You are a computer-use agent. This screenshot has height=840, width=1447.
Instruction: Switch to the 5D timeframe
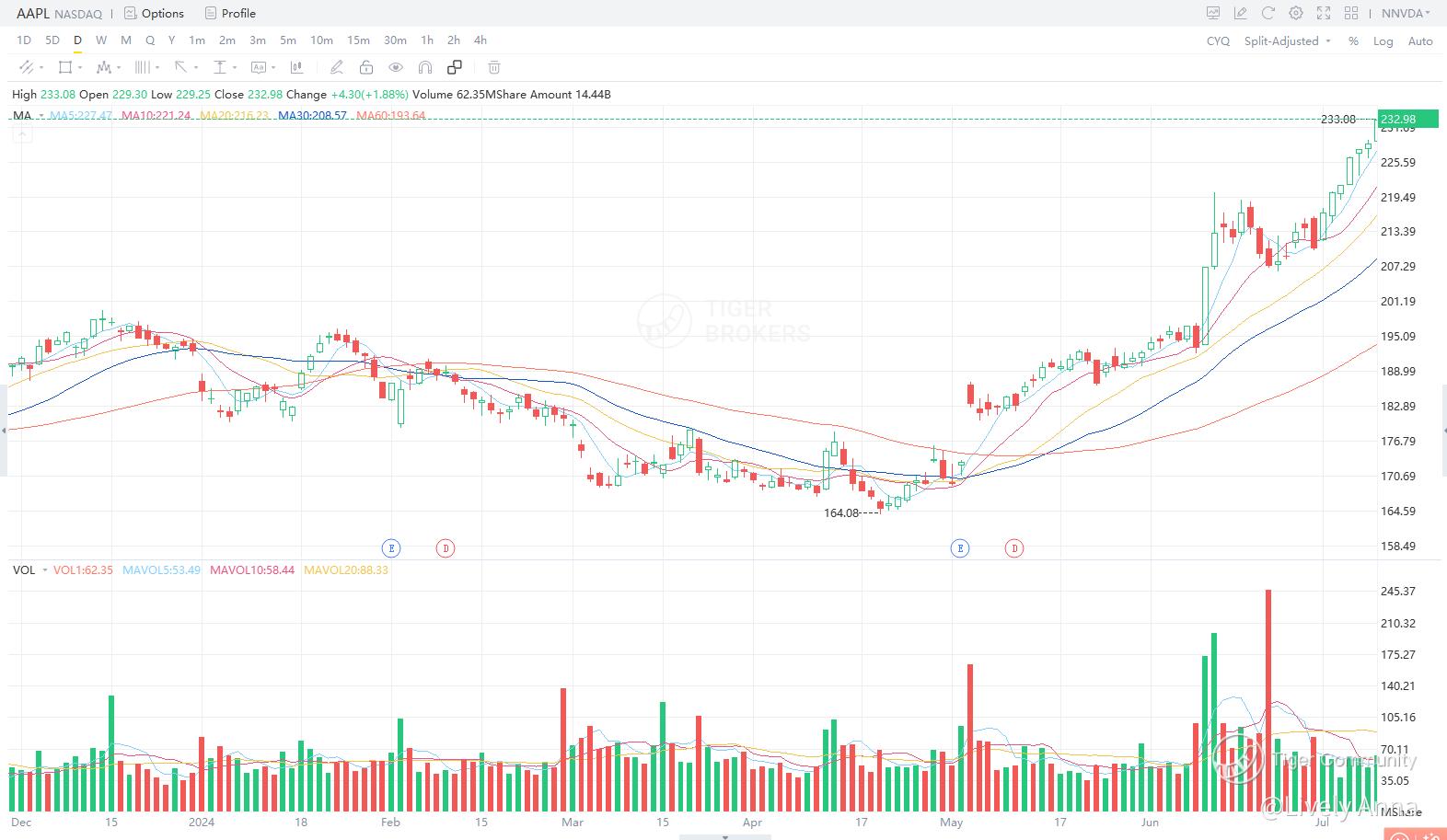coord(52,40)
